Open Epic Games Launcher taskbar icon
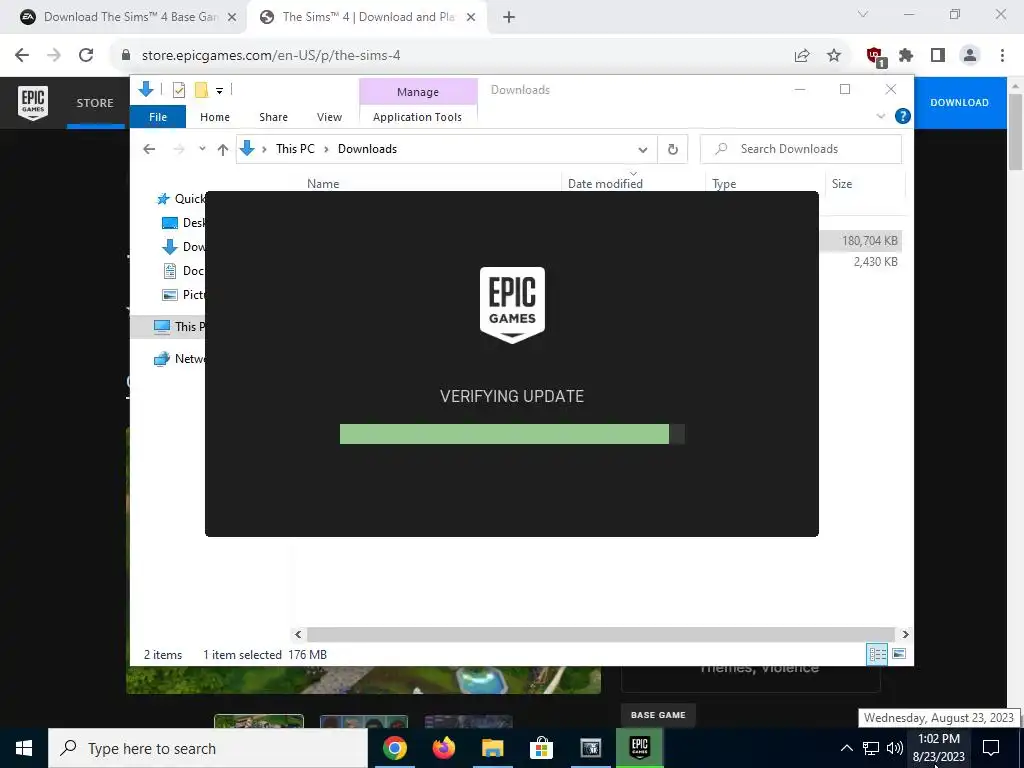 (639, 748)
